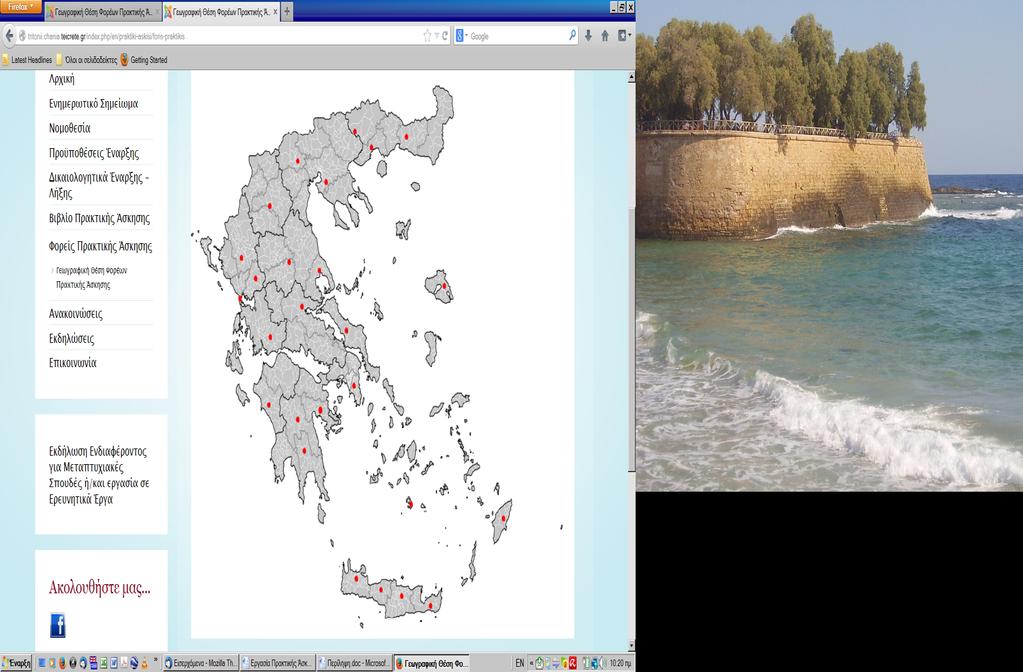Screen dimensions: 1023x672
Task: Show hidden system tray icons arrow
Action: pyautogui.click(x=531, y=663)
